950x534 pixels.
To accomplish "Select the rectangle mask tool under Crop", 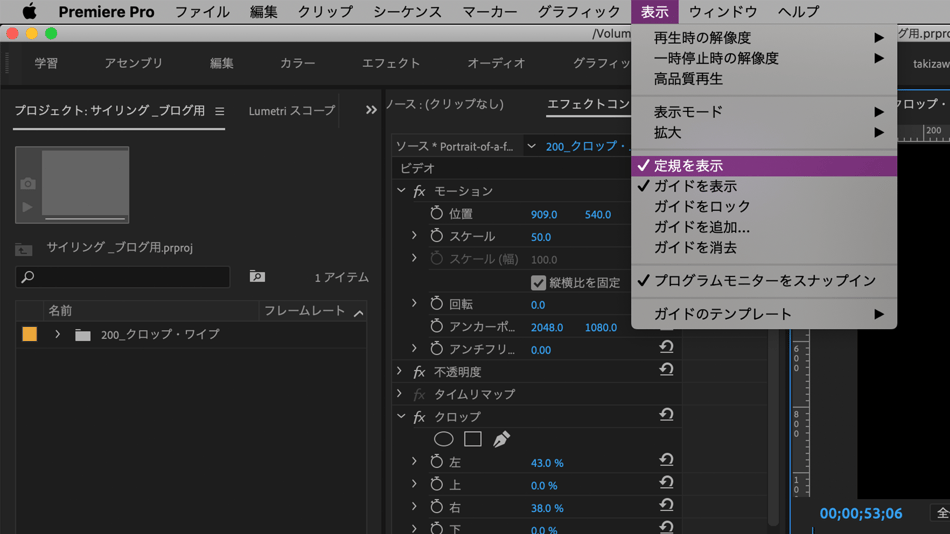I will tap(473, 439).
